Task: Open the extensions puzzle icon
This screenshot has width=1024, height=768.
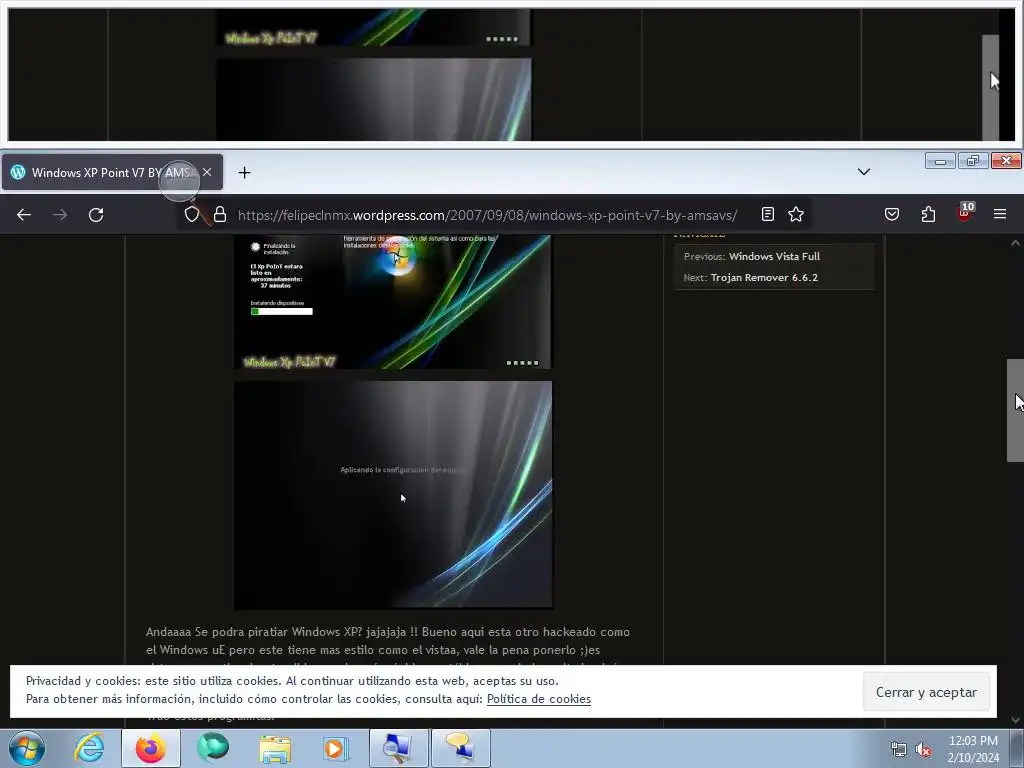Action: coord(928,214)
